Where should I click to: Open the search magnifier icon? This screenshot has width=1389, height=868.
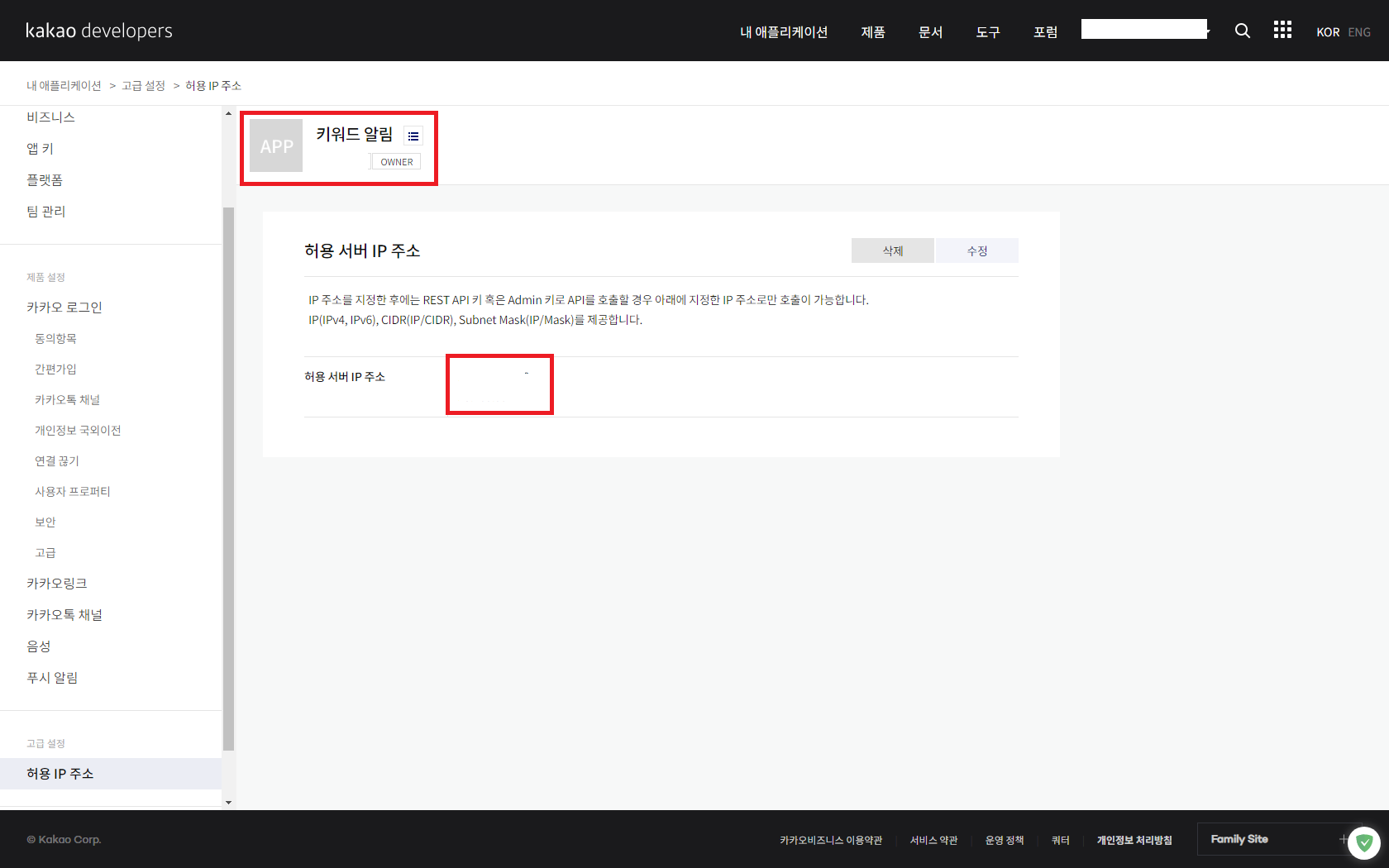1242,31
